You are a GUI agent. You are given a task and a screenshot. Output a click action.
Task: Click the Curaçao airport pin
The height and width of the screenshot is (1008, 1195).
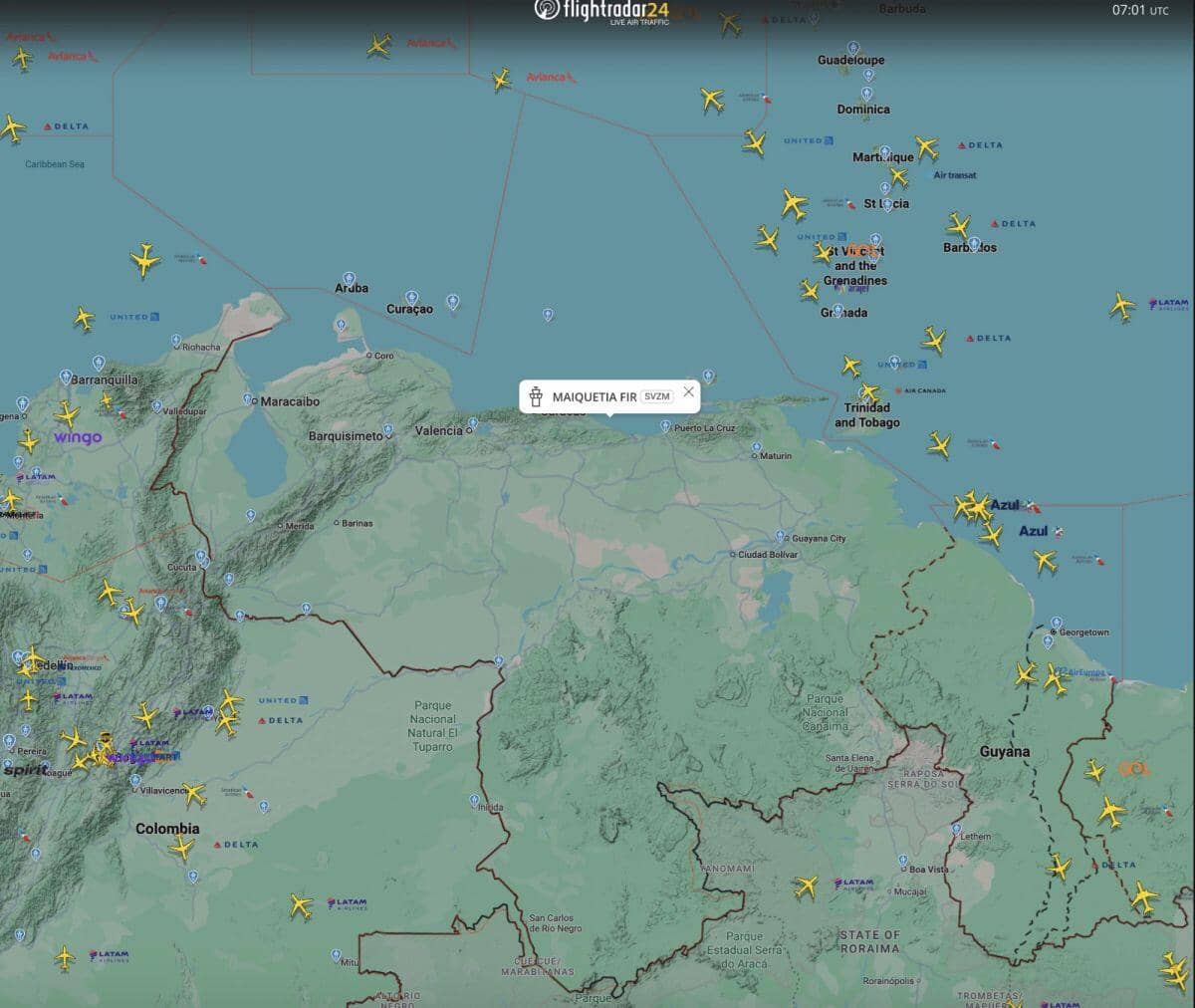pos(412,298)
